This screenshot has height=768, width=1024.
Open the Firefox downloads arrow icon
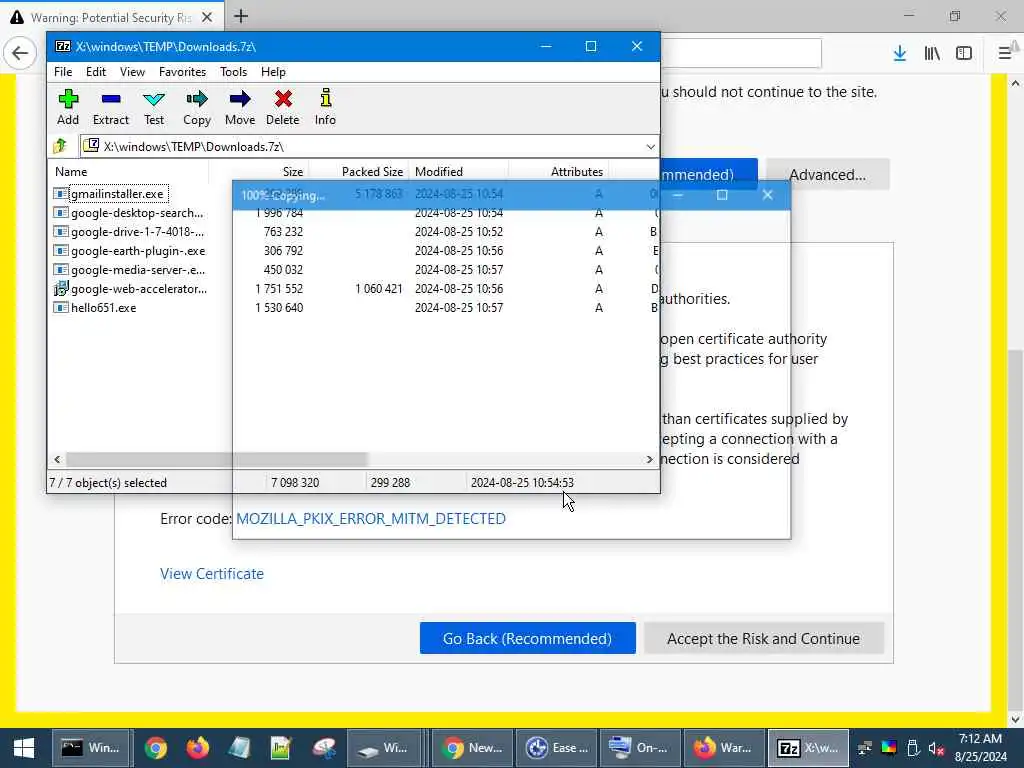pyautogui.click(x=899, y=54)
